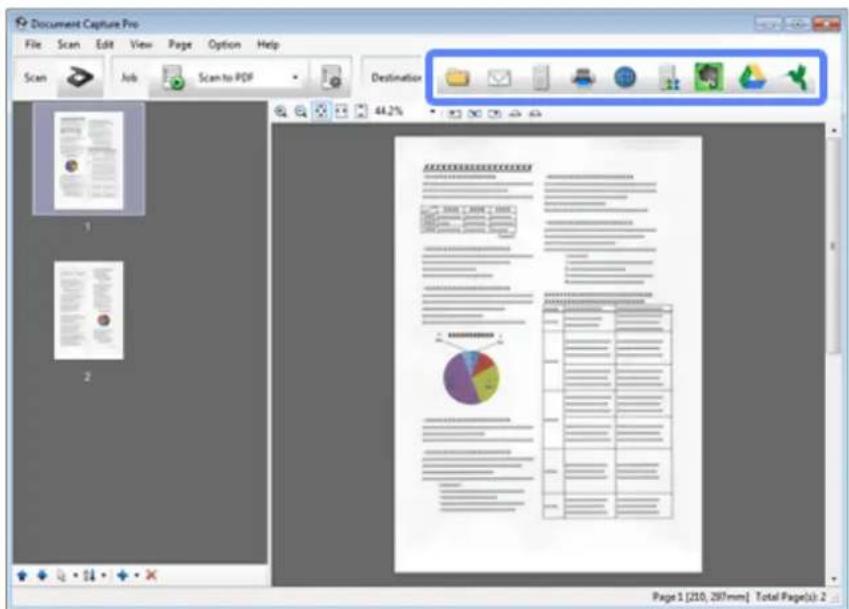Click the sort pages icon in bottom toolbar
Image resolution: width=849 pixels, height=609 pixels.
click(90, 575)
